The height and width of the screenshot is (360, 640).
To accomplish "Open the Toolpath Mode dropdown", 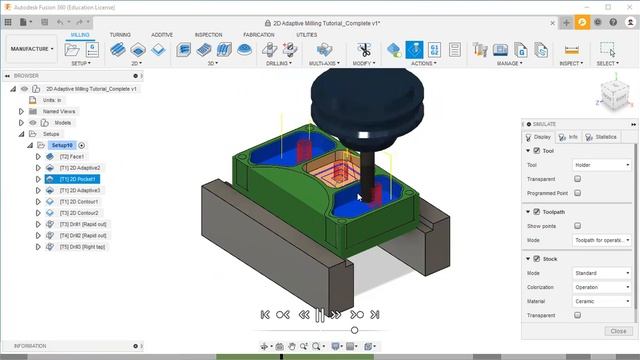I will 602,240.
